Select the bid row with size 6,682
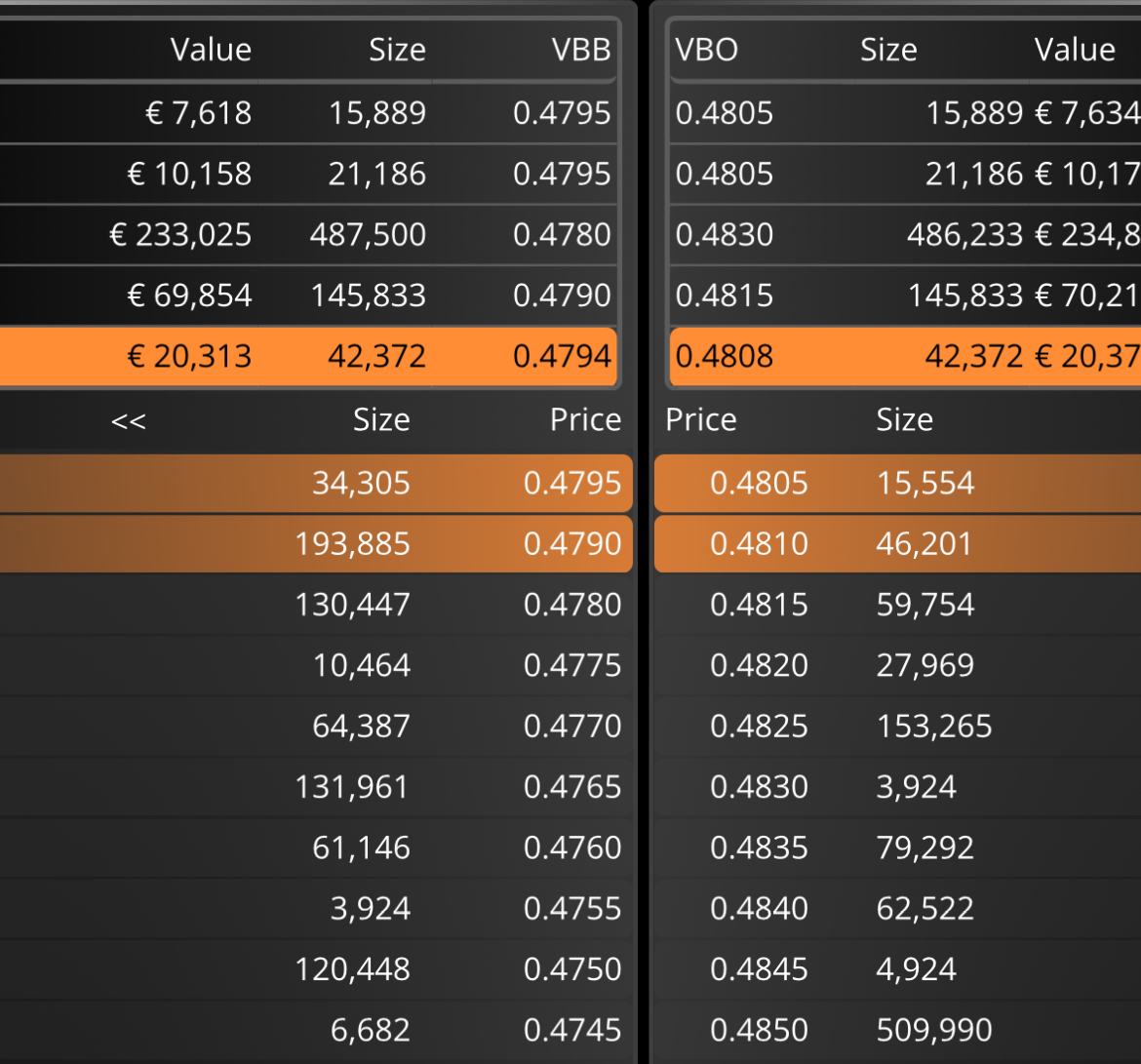 pyautogui.click(x=316, y=1030)
